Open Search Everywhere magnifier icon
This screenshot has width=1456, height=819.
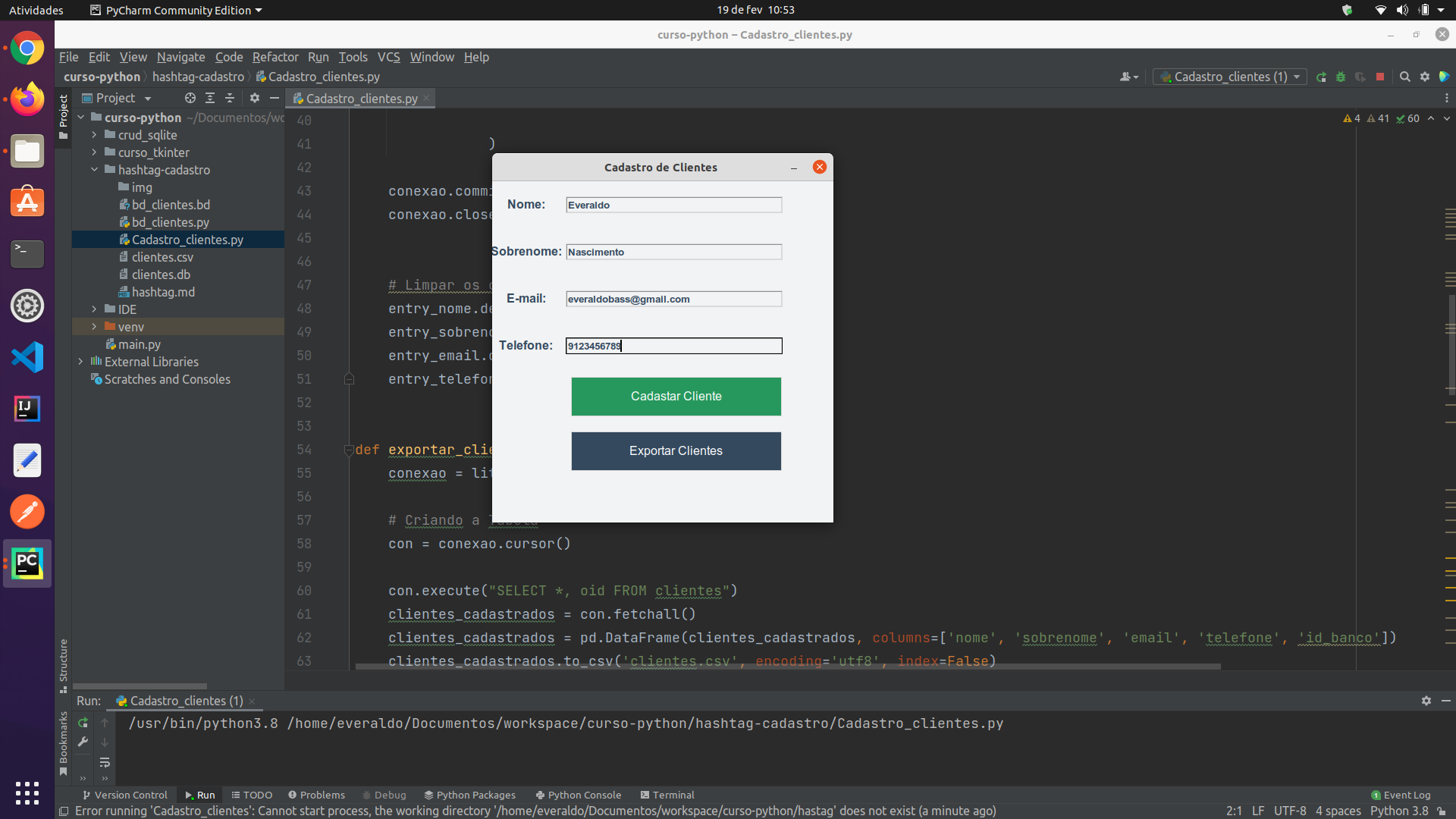pos(1404,77)
